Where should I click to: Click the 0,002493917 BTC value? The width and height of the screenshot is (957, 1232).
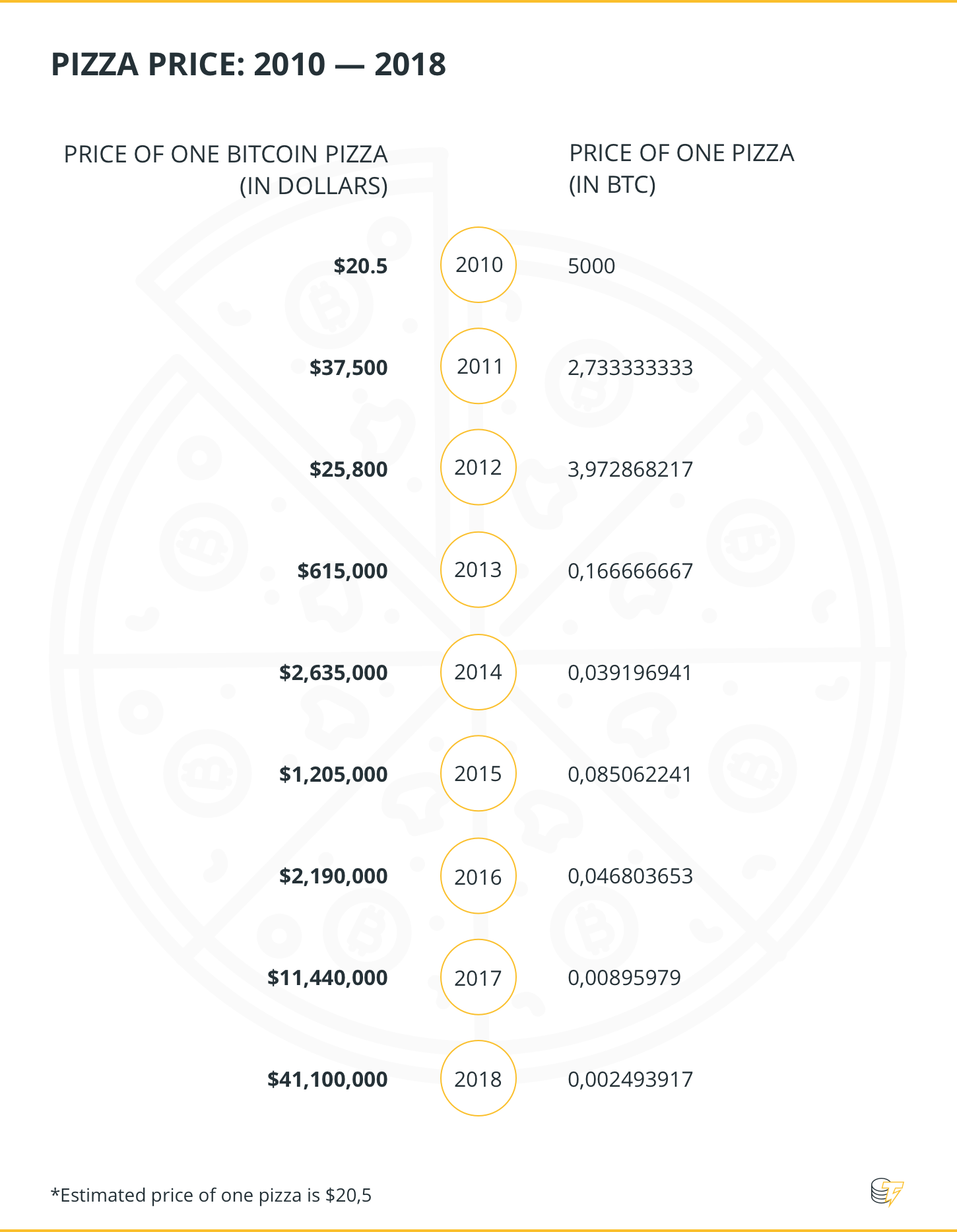click(x=630, y=1079)
